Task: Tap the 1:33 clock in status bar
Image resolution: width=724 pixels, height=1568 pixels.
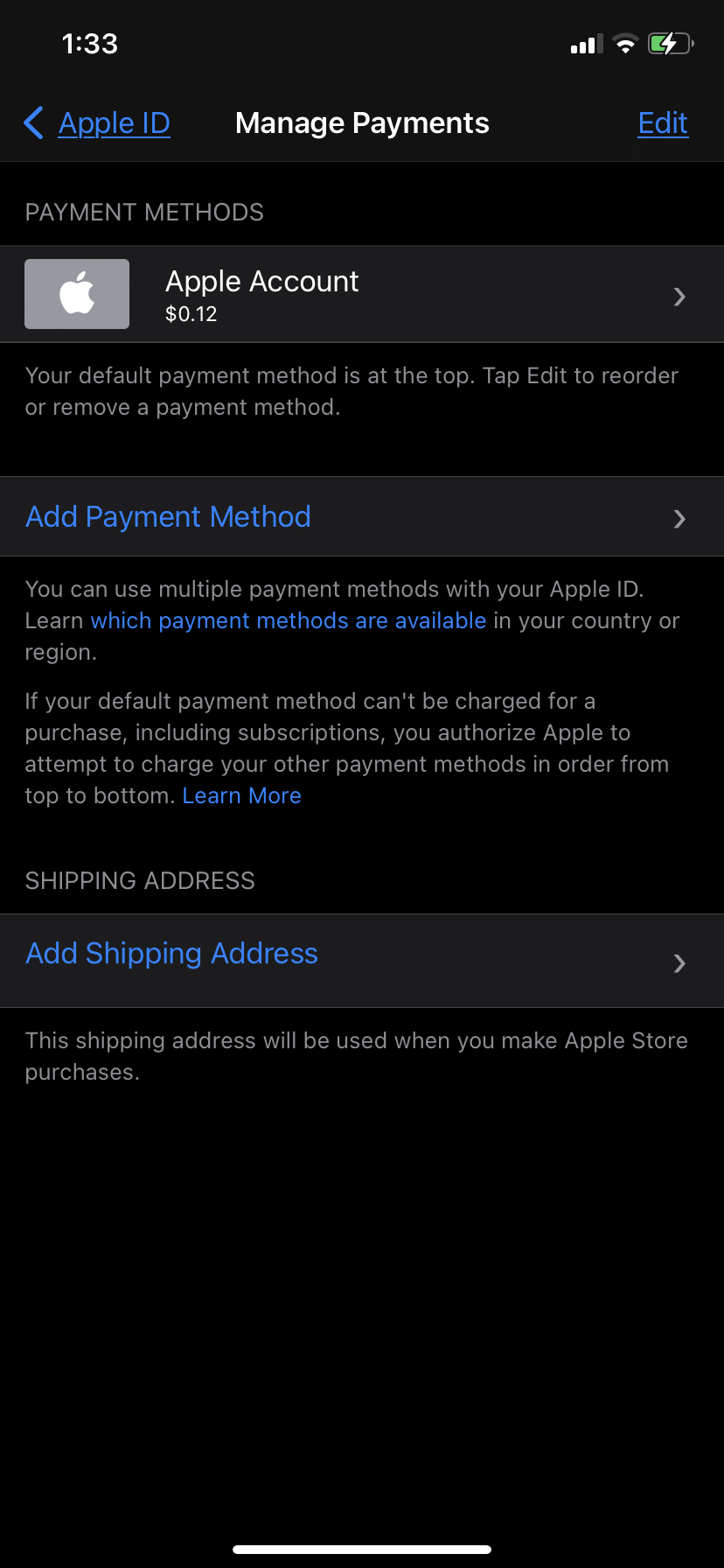Action: 90,44
